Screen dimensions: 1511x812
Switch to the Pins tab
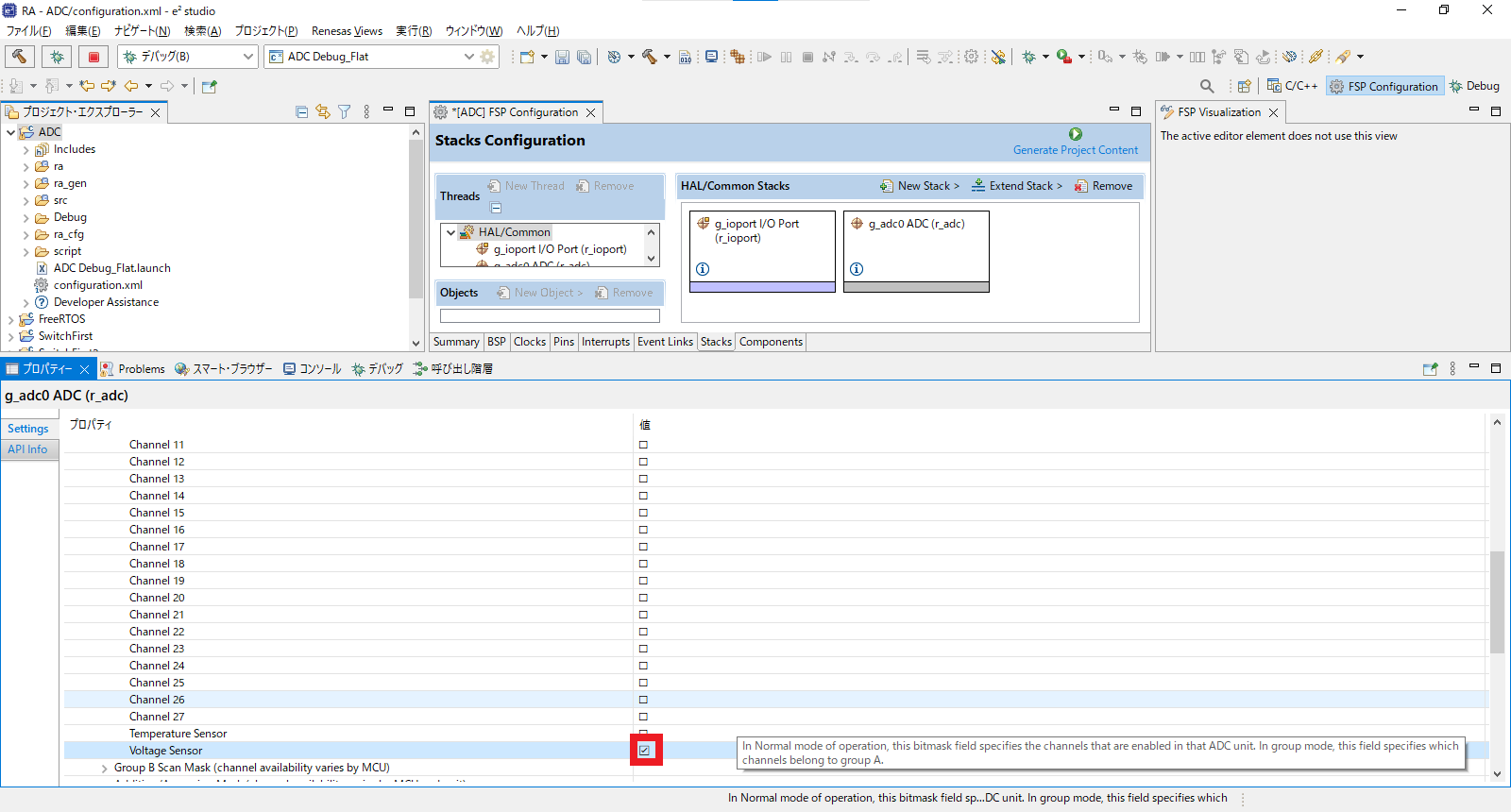(x=564, y=342)
